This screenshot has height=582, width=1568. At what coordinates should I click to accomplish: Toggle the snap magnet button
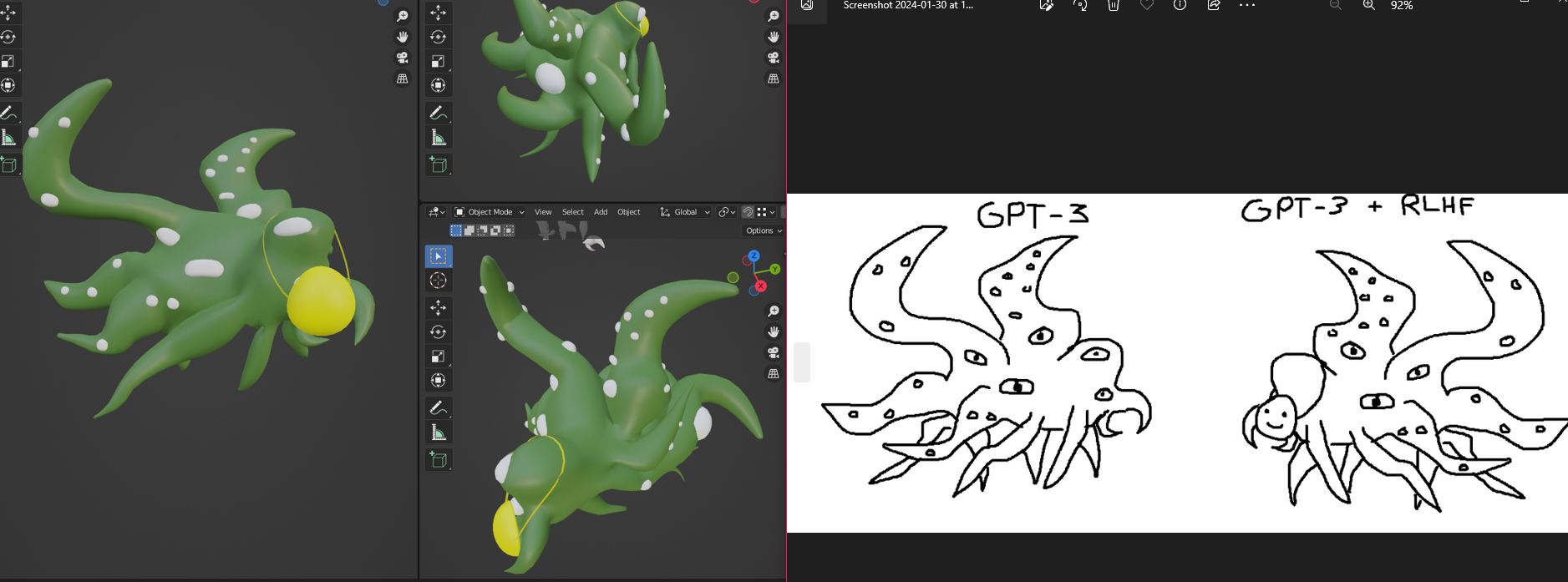pos(748,212)
